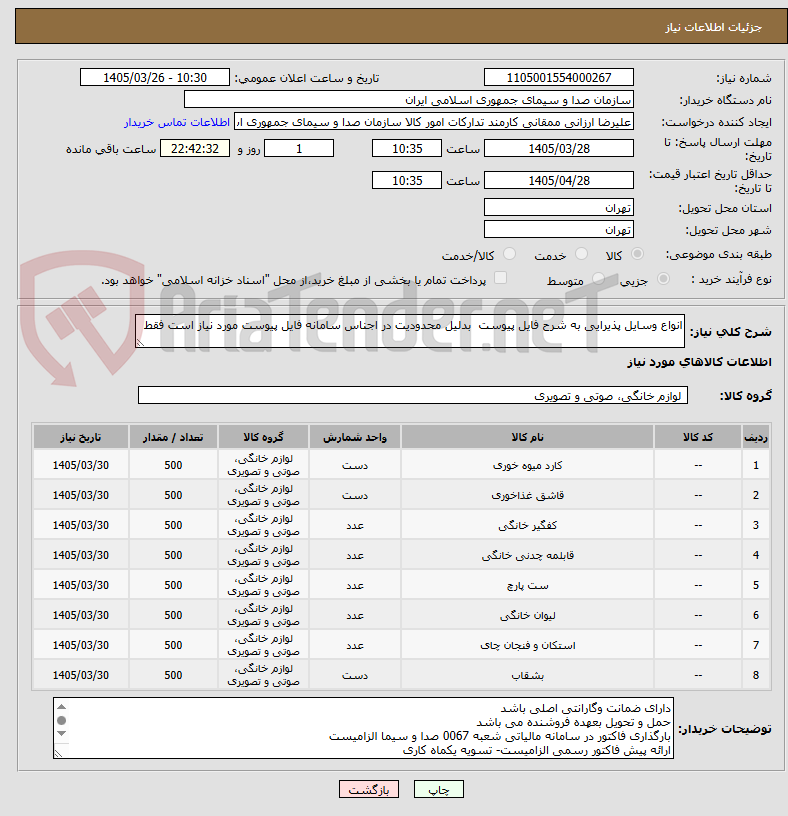Click the delivery province تهران field
This screenshot has width=788, height=816.
(558, 208)
